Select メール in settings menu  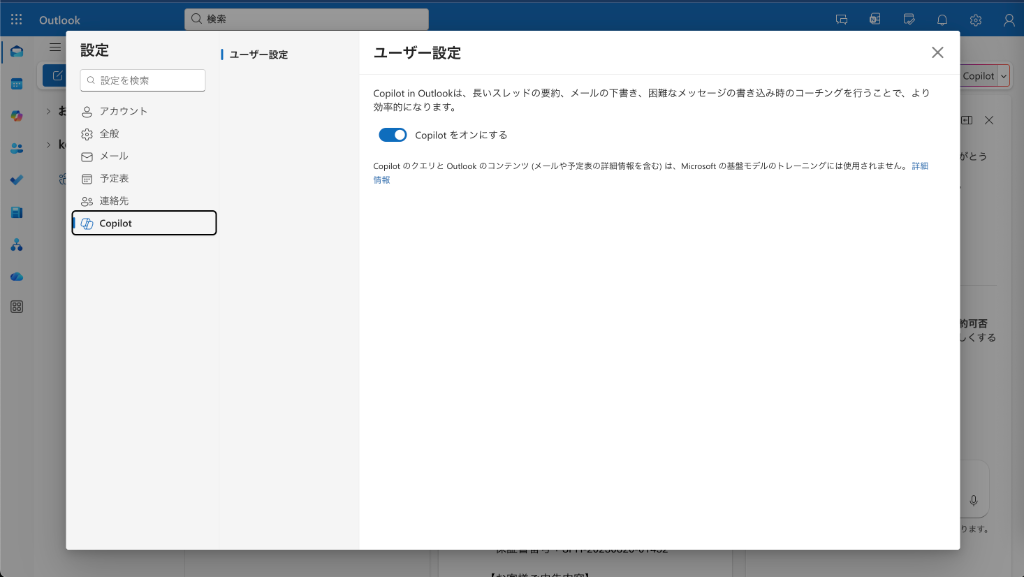[113, 156]
